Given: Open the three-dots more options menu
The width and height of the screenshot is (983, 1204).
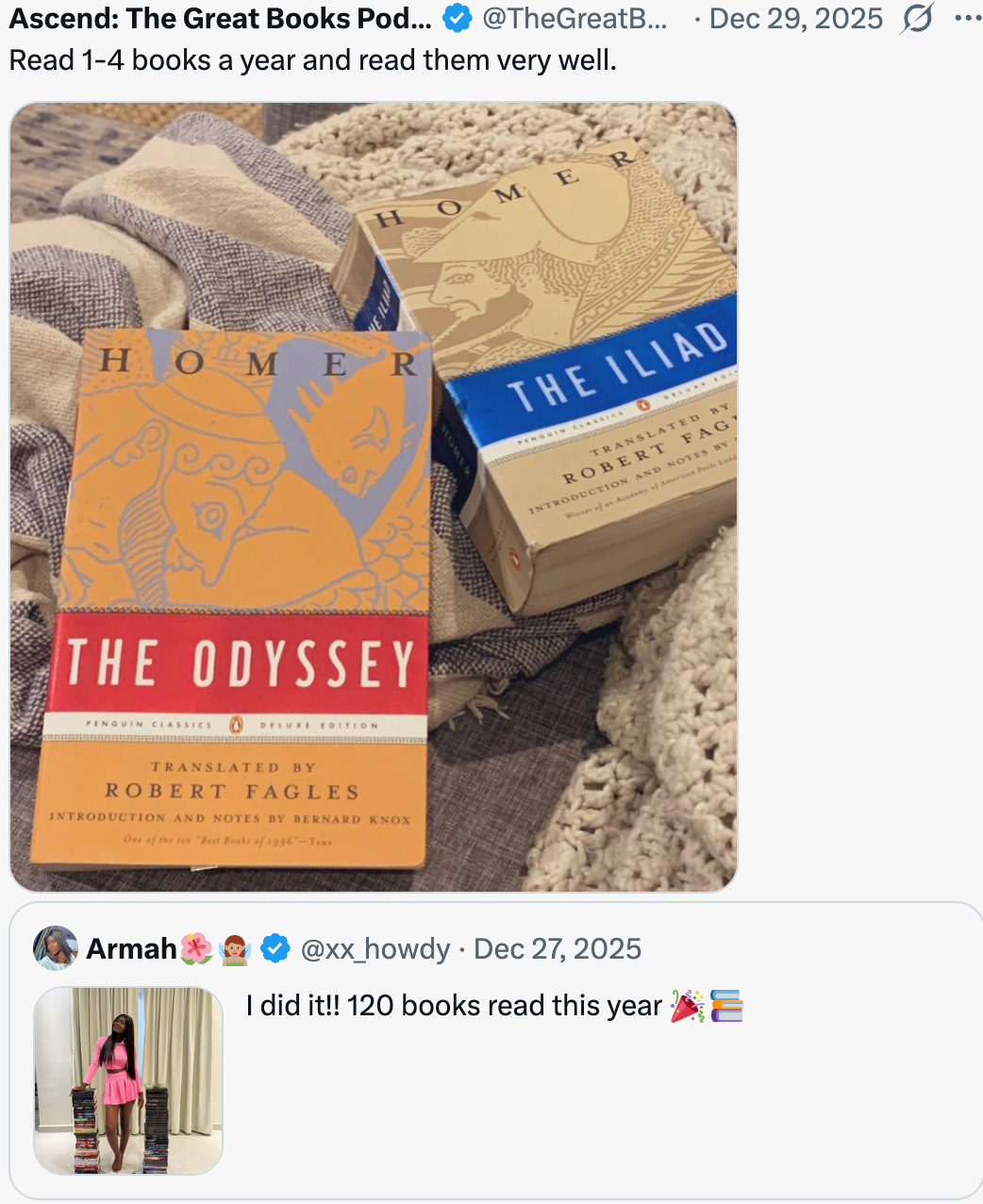Looking at the screenshot, I should pyautogui.click(x=968, y=18).
